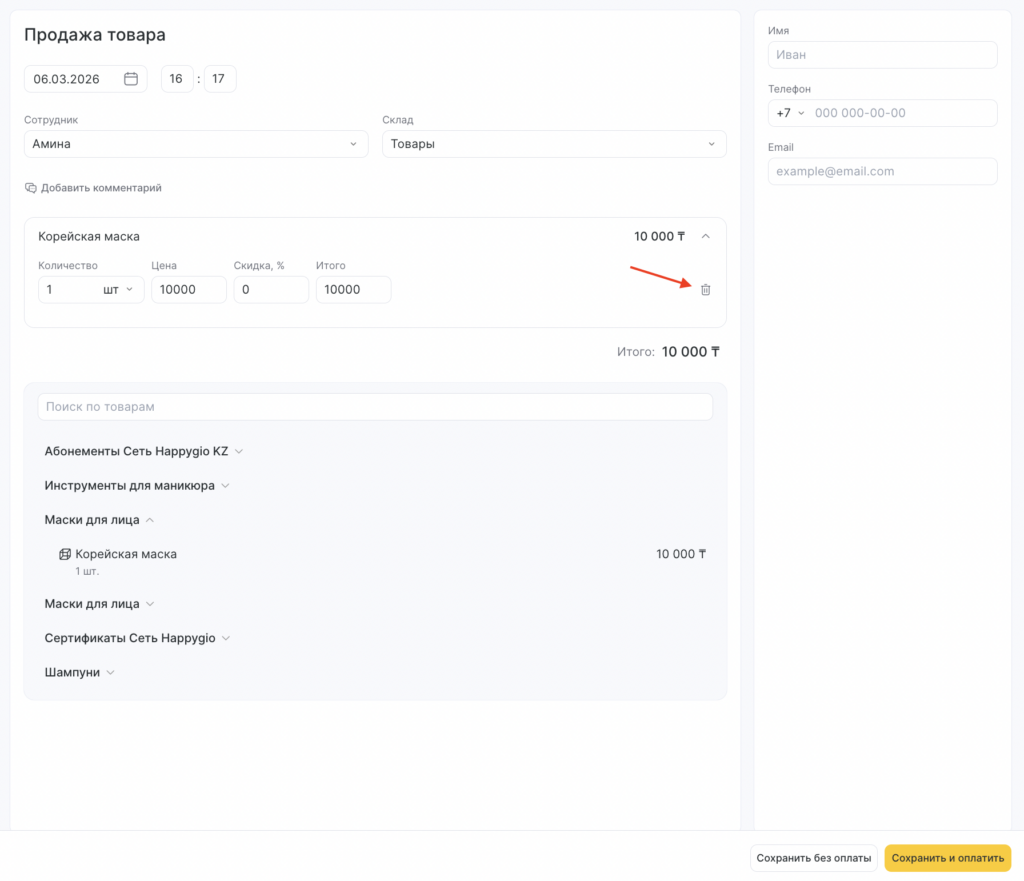Viewport: 1024px width, 881px height.
Task: Expand Инструменты для маникюра category
Action: click(137, 486)
